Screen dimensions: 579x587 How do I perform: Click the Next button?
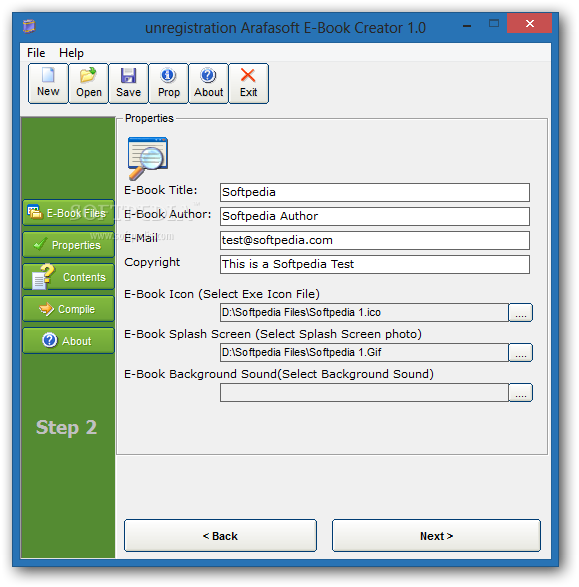[x=436, y=536]
